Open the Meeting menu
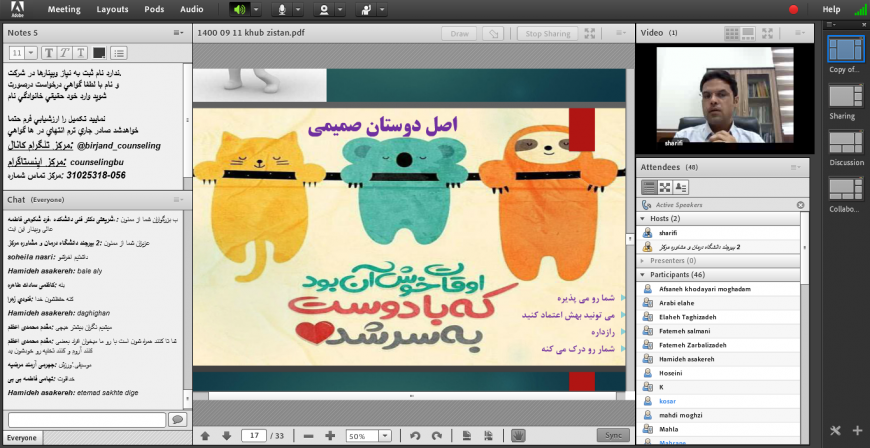Viewport: 870px width, 448px height. coord(64,9)
